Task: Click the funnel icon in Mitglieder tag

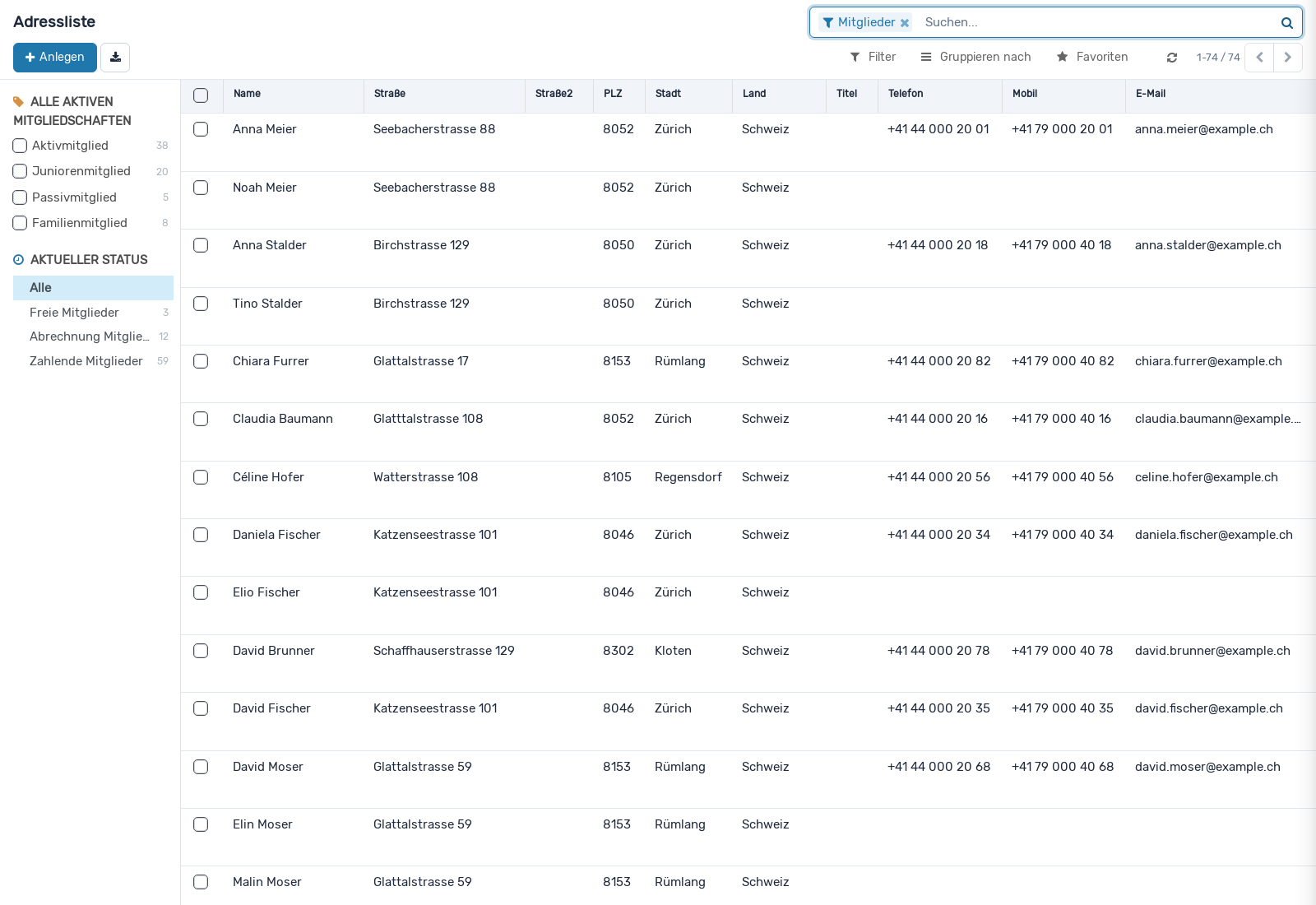Action: pos(828,23)
